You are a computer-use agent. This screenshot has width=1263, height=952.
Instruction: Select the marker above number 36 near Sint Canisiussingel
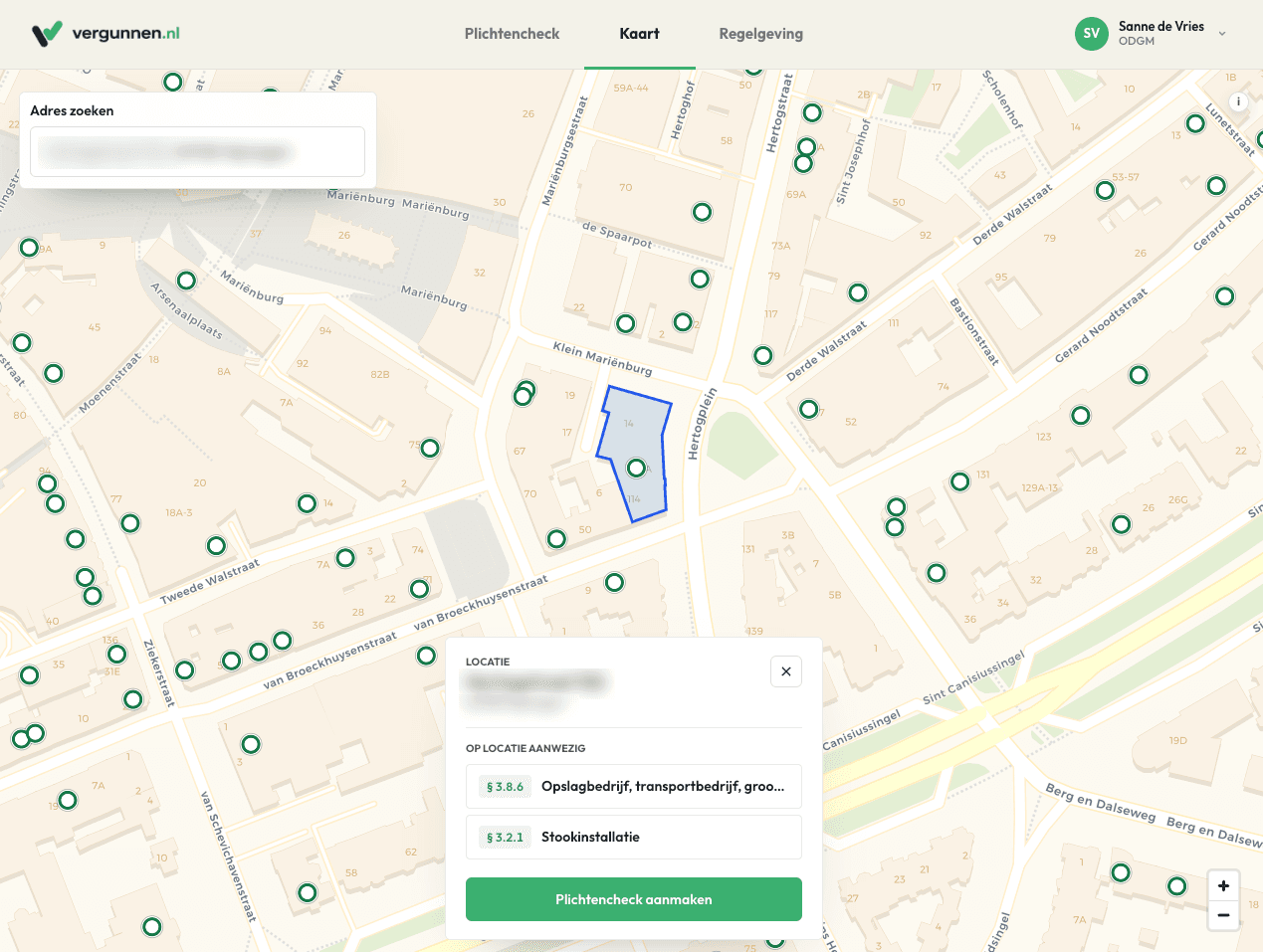(x=937, y=573)
